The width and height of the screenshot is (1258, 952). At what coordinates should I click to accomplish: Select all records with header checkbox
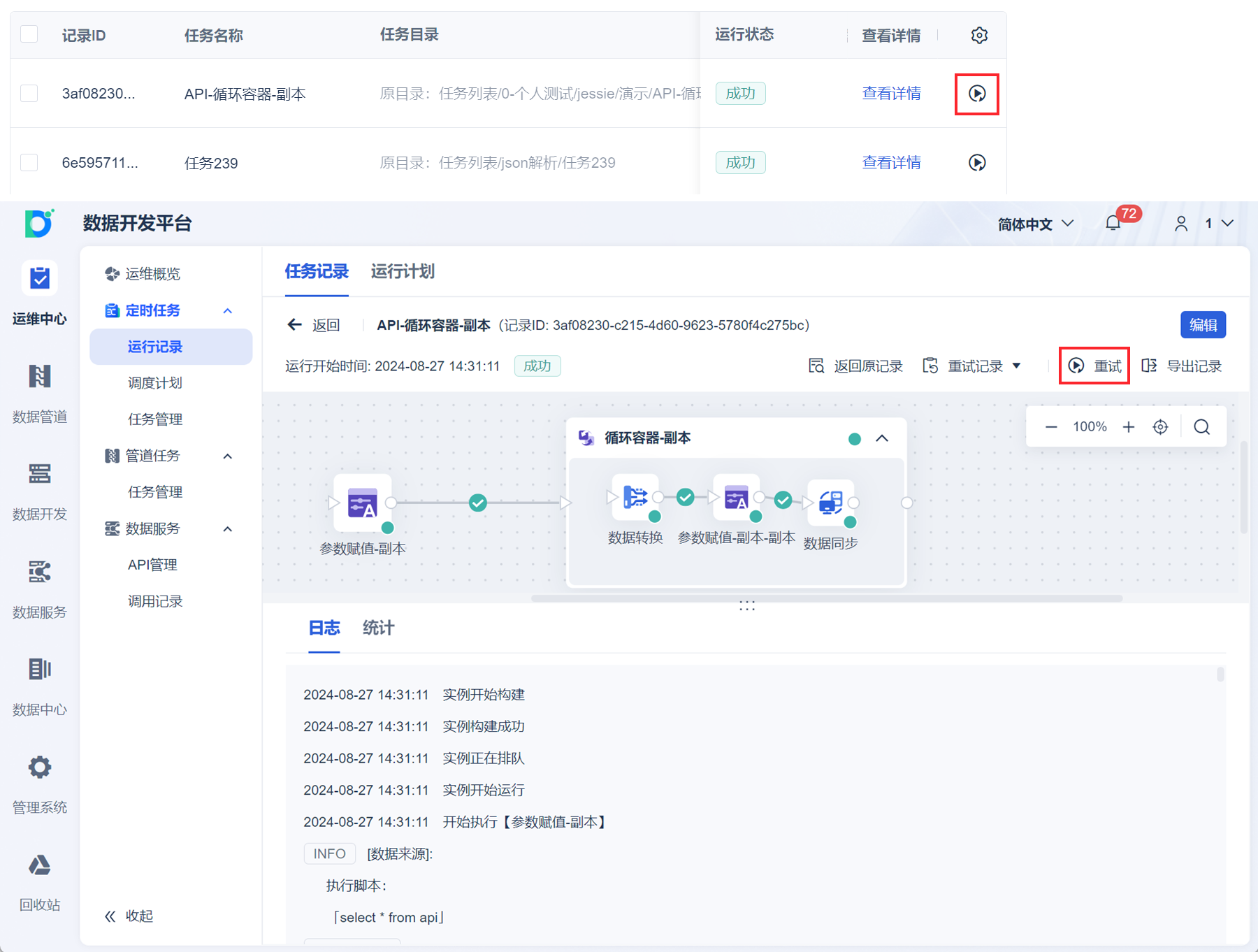[29, 34]
